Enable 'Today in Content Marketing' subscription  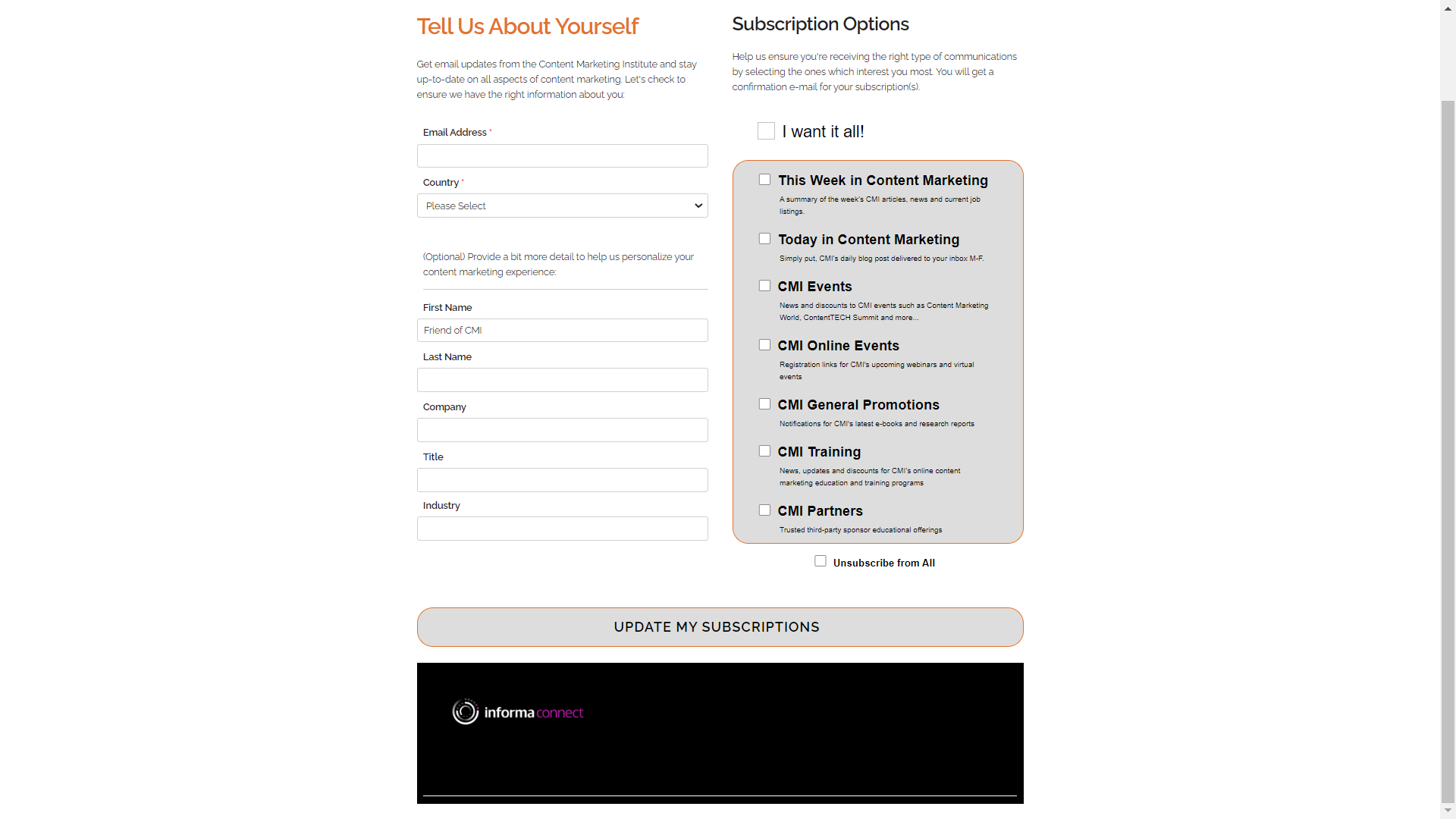pos(764,238)
